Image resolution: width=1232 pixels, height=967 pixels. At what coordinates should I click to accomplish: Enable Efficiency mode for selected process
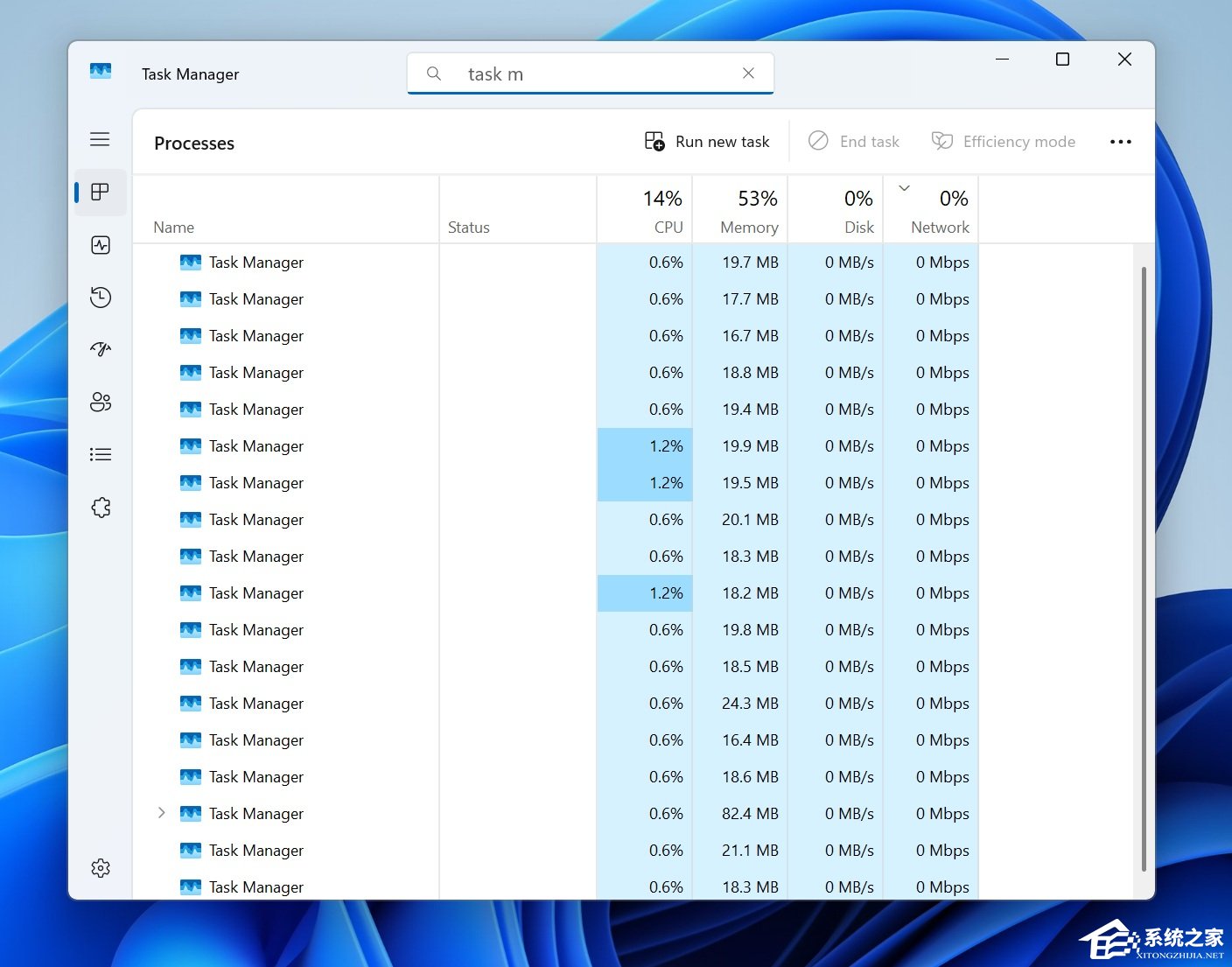coord(1004,141)
